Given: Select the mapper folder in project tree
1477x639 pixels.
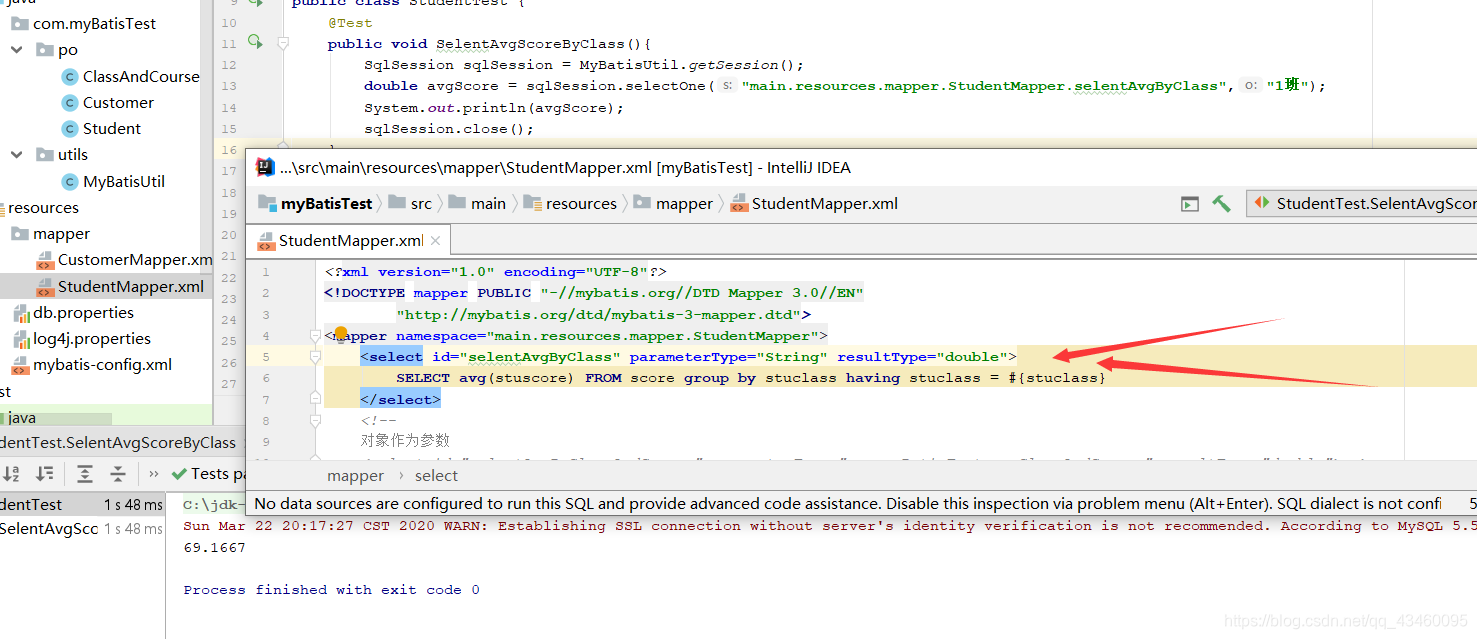Looking at the screenshot, I should click(x=61, y=233).
